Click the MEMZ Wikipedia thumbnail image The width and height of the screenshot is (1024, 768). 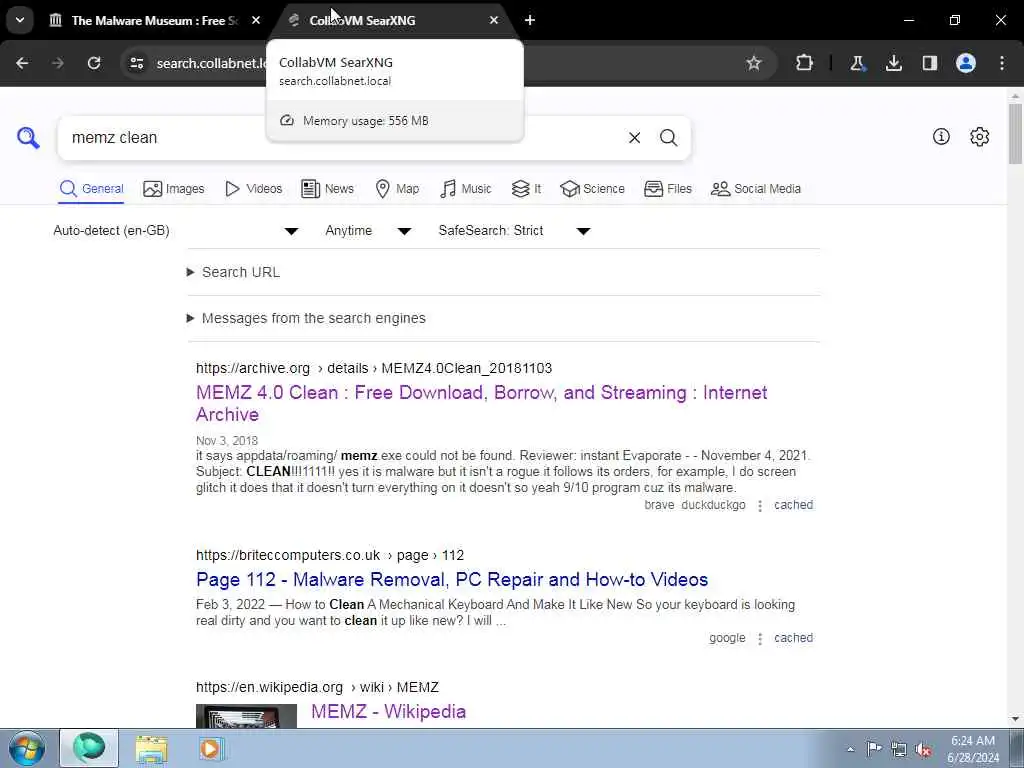click(x=246, y=716)
